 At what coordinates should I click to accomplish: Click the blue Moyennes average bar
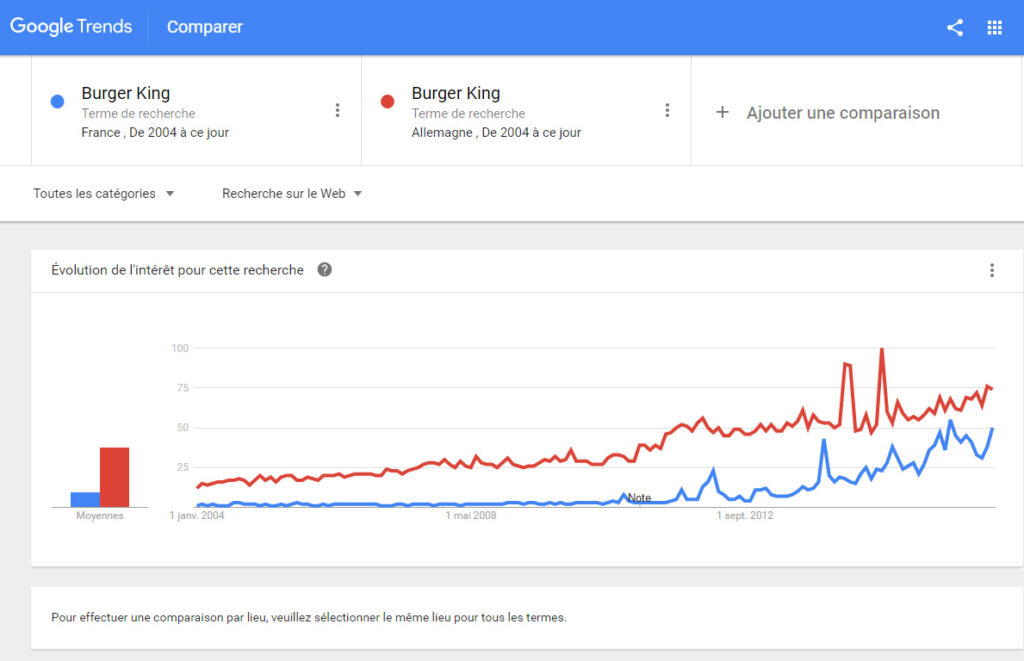85,499
